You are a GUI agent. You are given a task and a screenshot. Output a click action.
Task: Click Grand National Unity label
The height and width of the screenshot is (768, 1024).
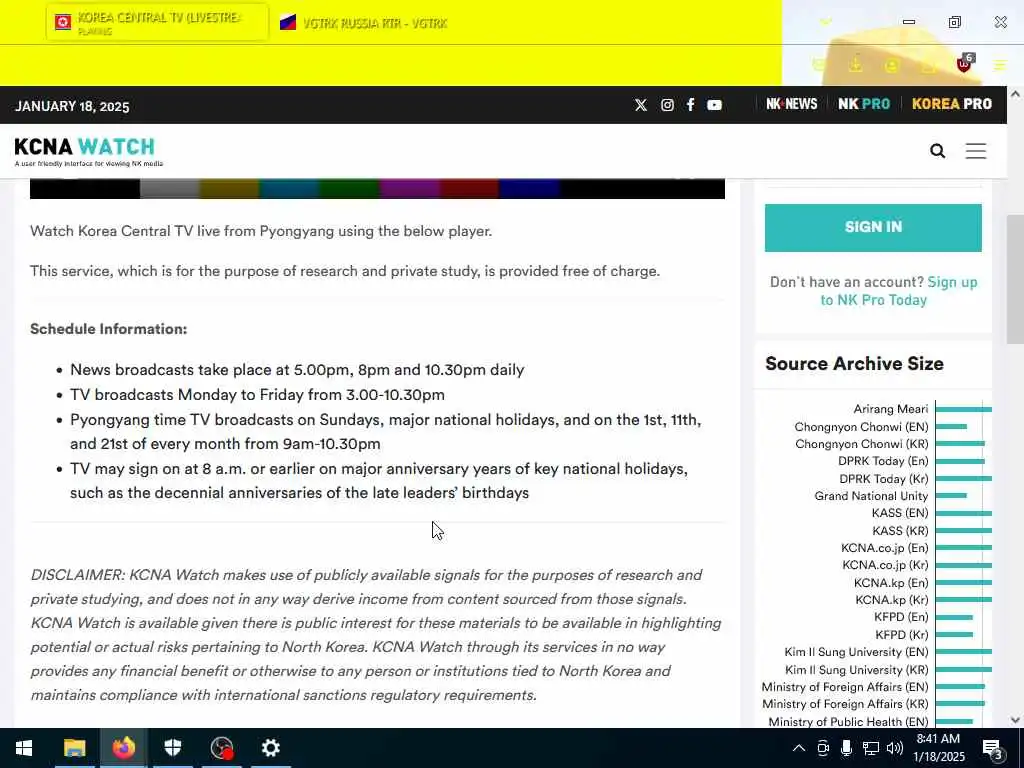click(871, 496)
